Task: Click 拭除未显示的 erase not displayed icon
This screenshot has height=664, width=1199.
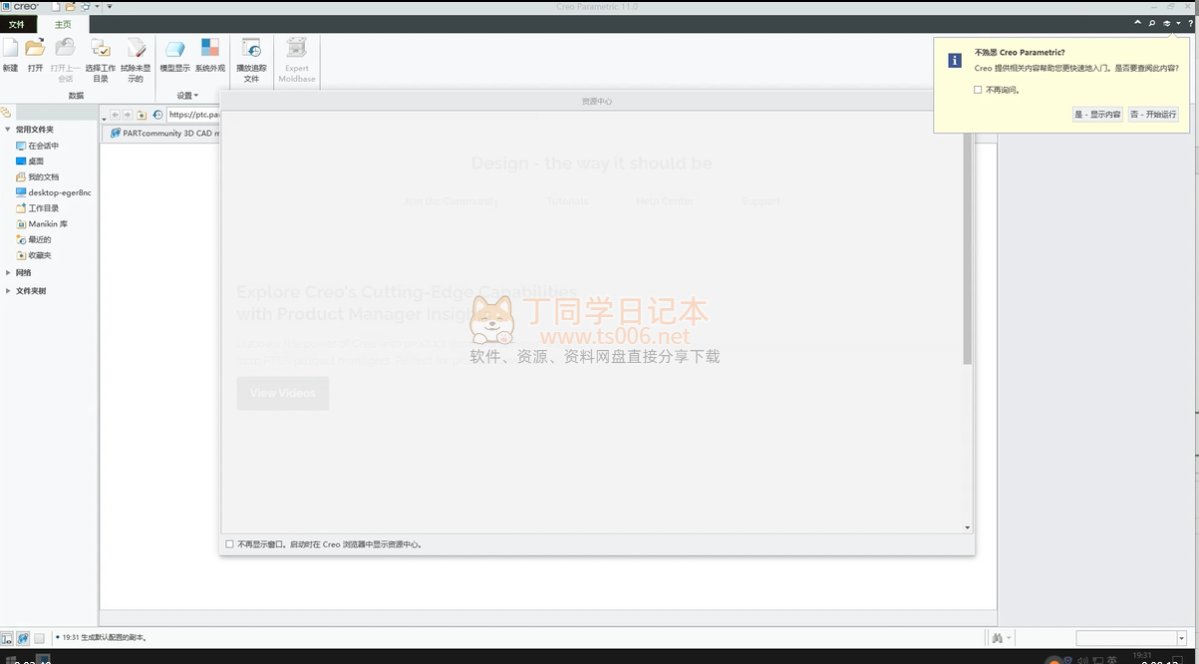Action: pos(136,48)
